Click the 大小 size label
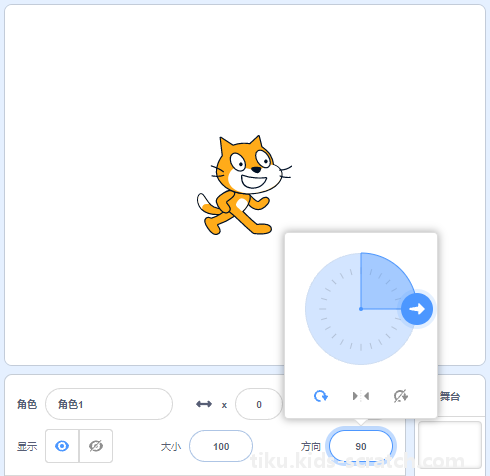This screenshot has width=490, height=476. (171, 446)
